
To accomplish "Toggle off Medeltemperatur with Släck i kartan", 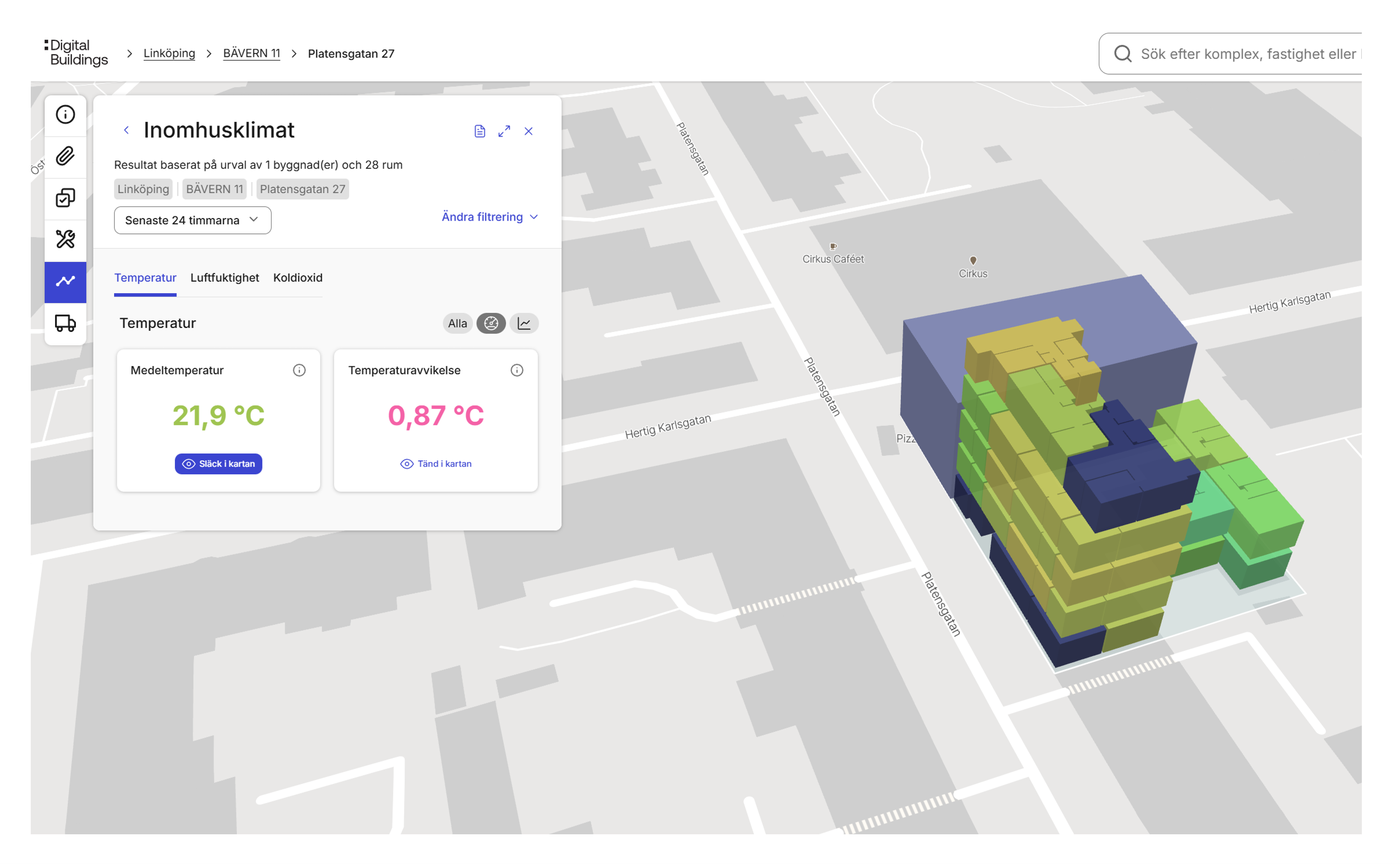I will coord(218,464).
